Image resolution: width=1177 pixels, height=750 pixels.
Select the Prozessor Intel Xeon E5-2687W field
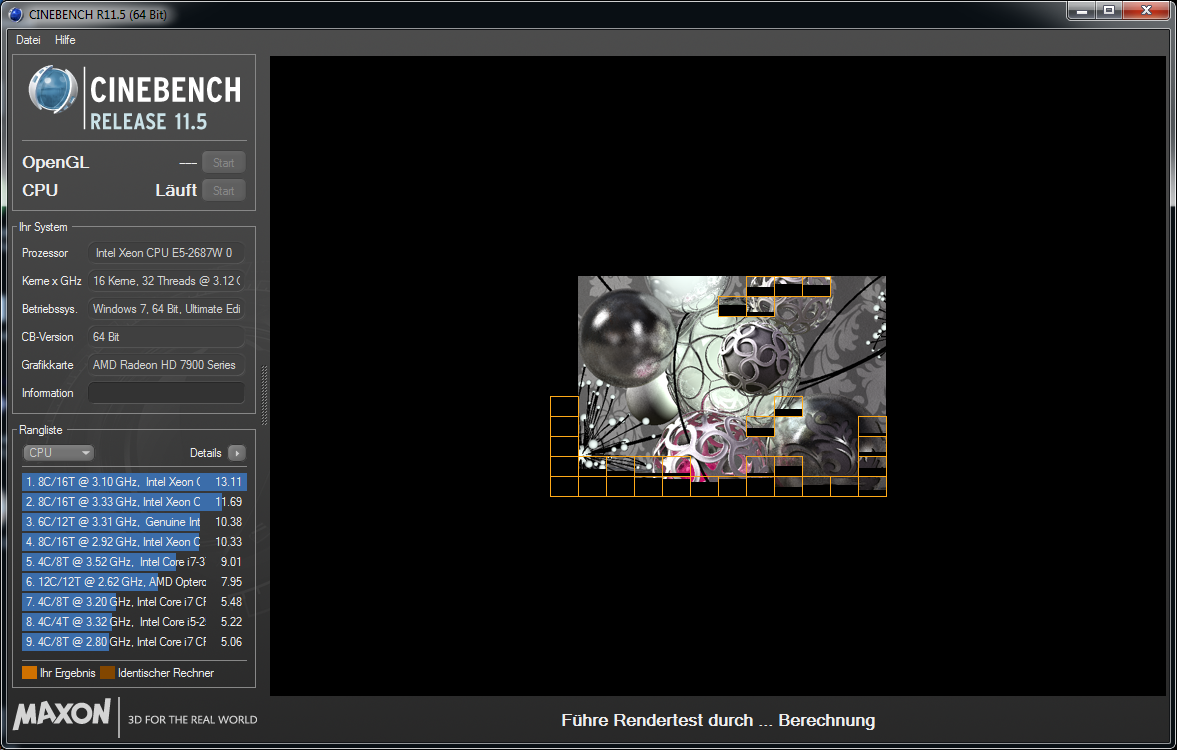point(166,253)
